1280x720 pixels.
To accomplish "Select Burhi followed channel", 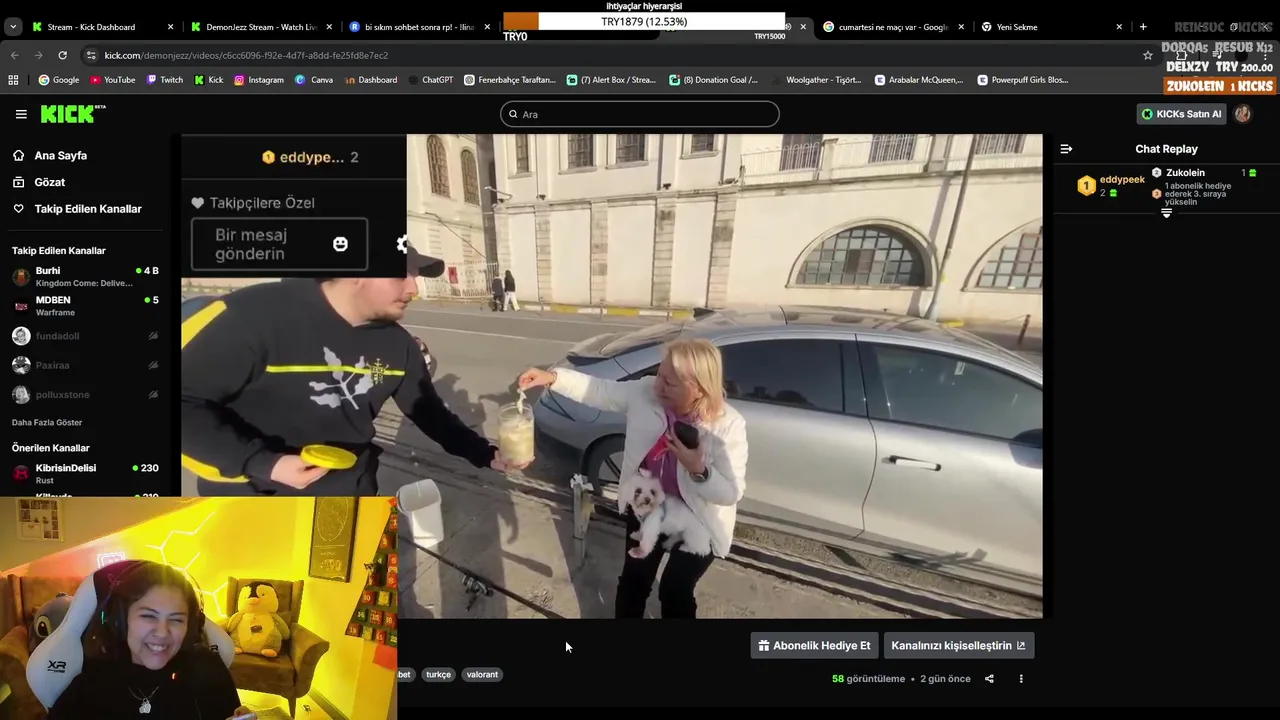I will pyautogui.click(x=85, y=277).
